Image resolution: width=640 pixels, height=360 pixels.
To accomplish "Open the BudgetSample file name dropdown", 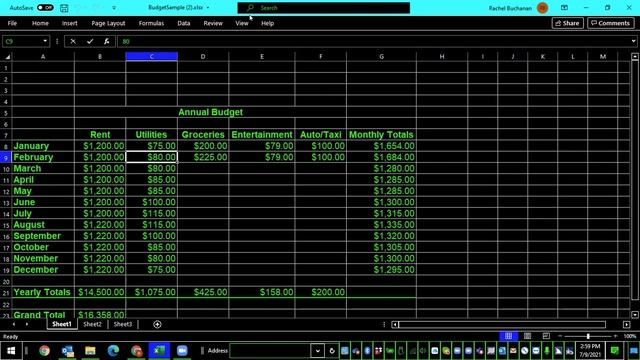I will (x=208, y=8).
